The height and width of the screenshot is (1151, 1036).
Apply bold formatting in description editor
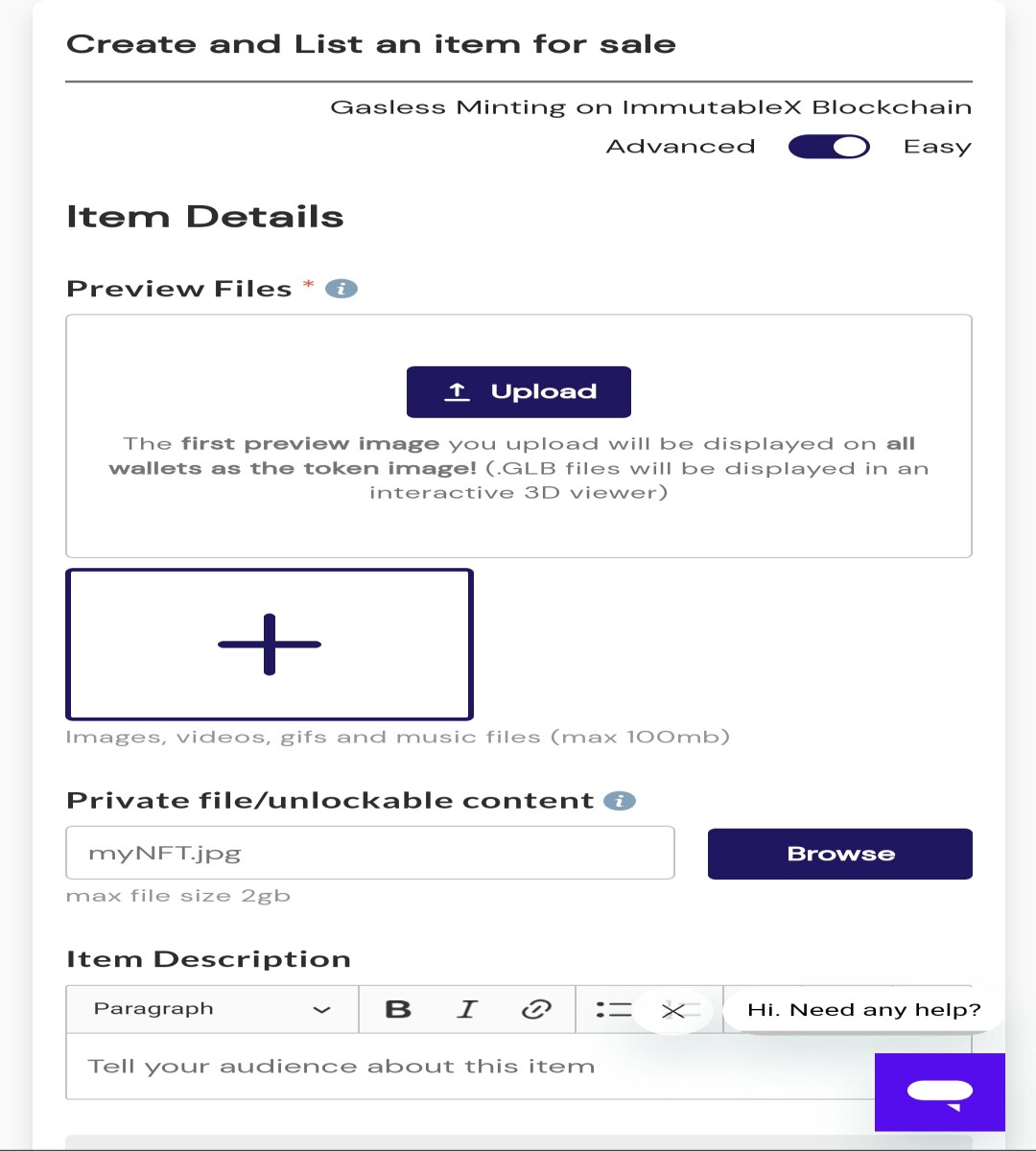click(398, 1009)
